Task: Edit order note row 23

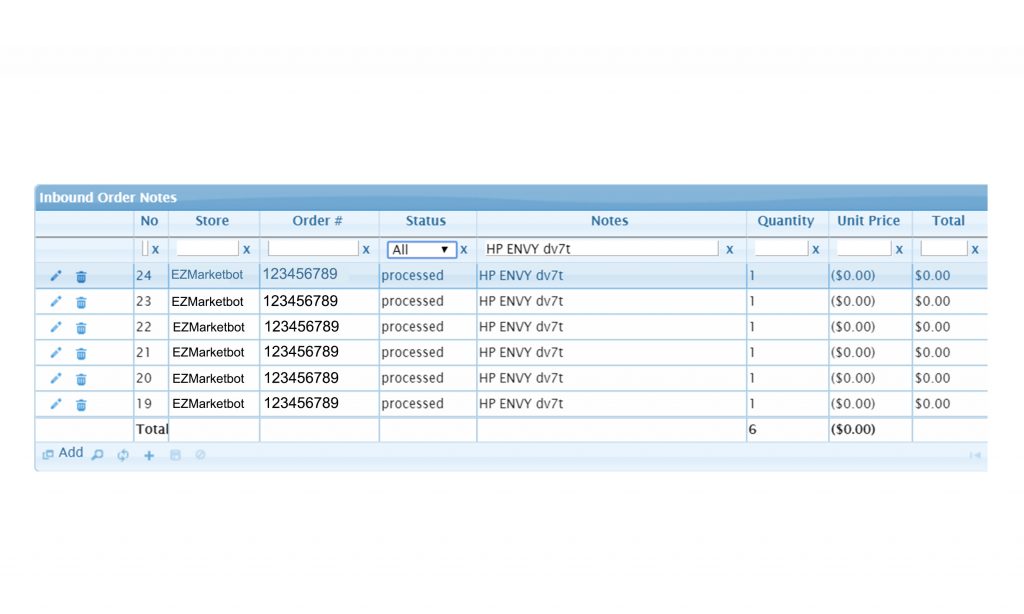Action: point(56,302)
